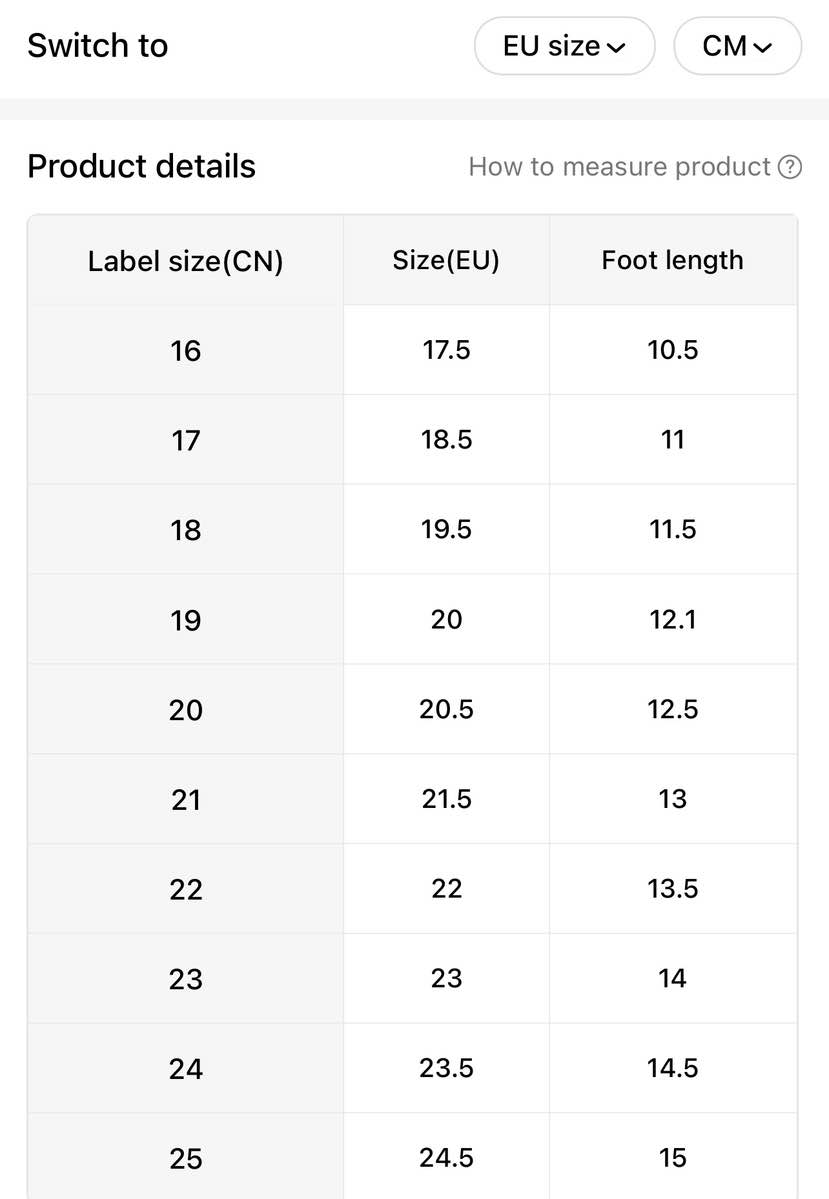This screenshot has width=829, height=1199.
Task: Open How to measure product link
Action: pos(619,167)
